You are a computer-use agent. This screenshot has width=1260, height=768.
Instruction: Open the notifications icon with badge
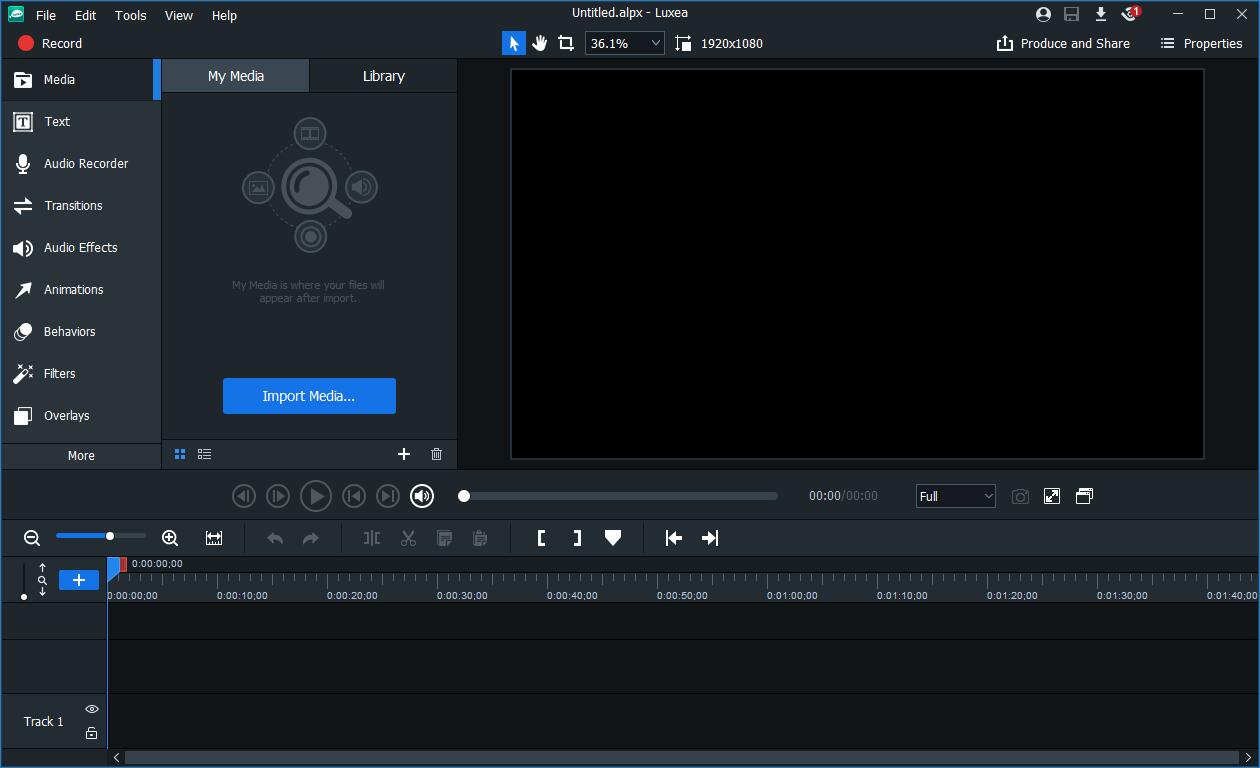tap(1130, 14)
